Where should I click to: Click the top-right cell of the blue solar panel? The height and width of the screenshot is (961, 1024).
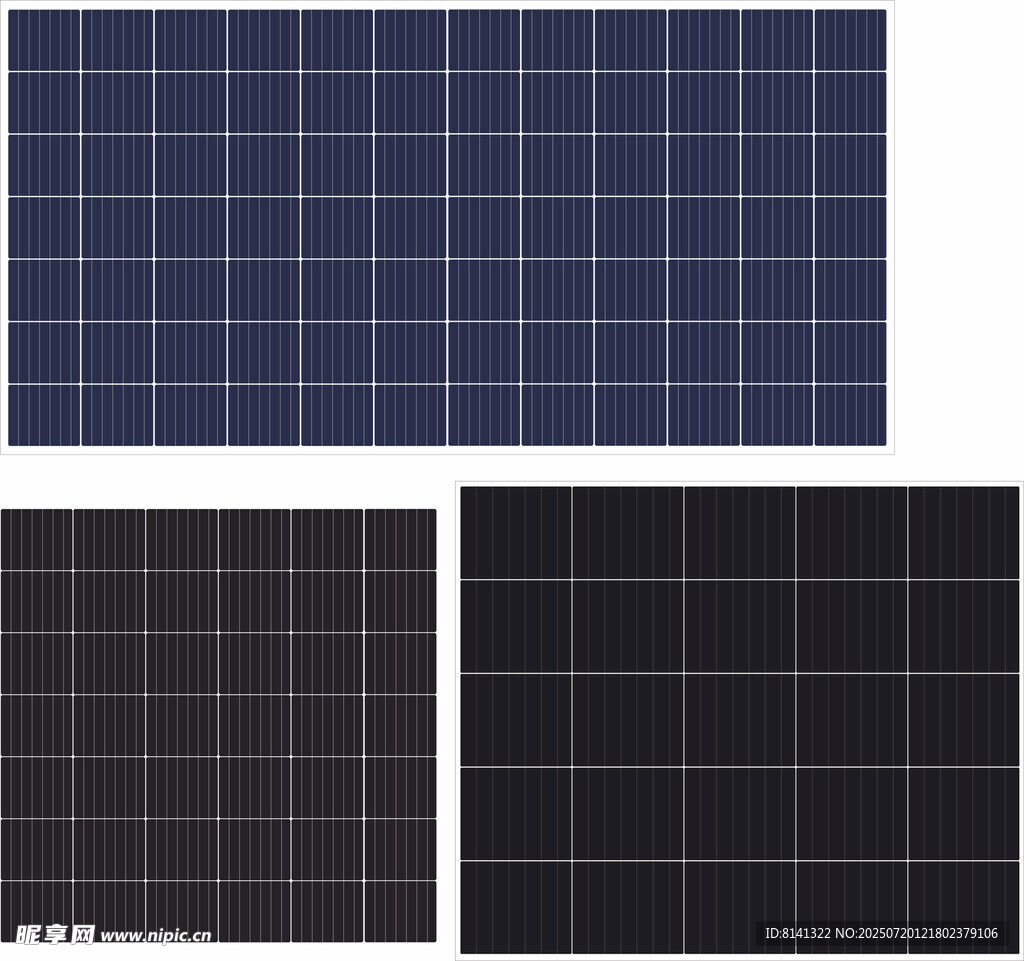click(x=850, y=40)
